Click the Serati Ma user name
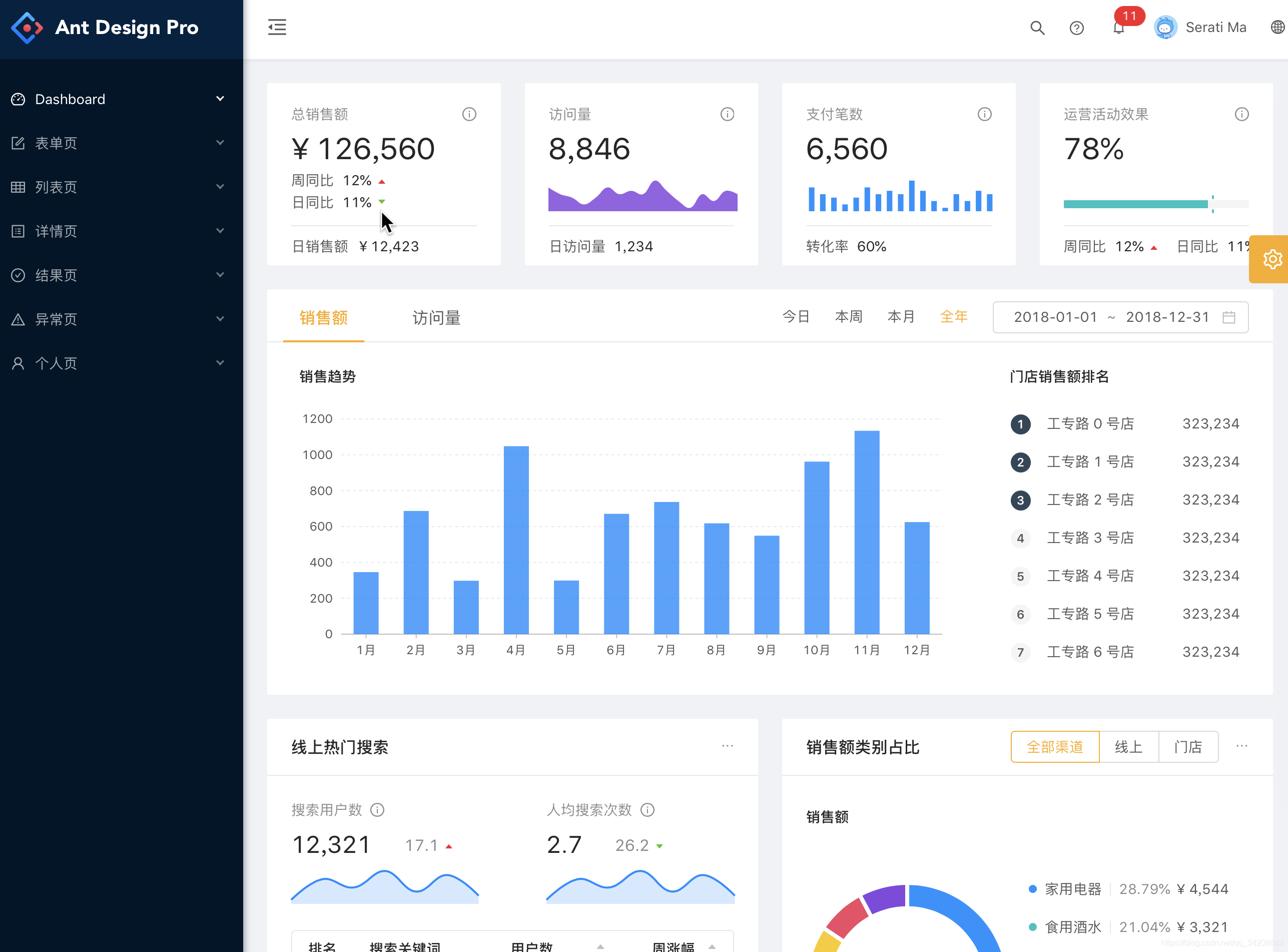 pyautogui.click(x=1215, y=27)
